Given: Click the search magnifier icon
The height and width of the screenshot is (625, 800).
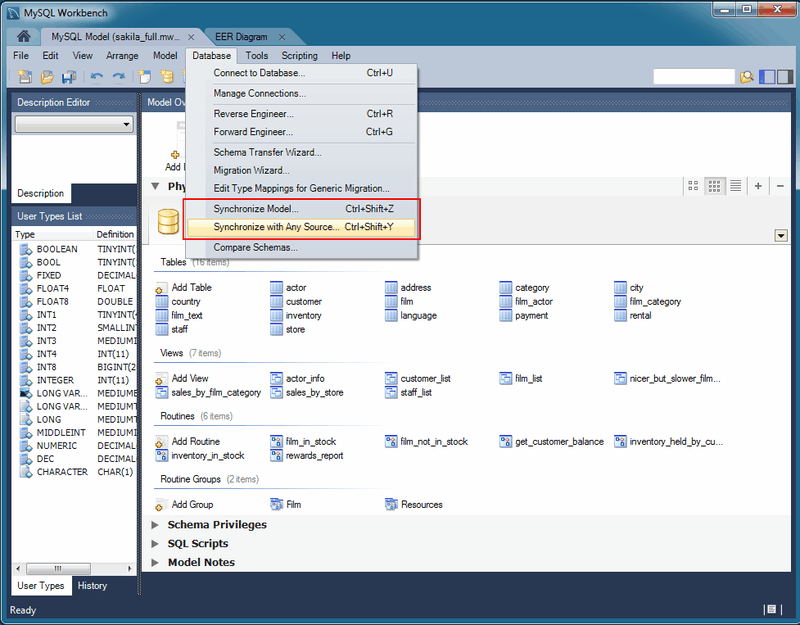Looking at the screenshot, I should click(x=747, y=77).
